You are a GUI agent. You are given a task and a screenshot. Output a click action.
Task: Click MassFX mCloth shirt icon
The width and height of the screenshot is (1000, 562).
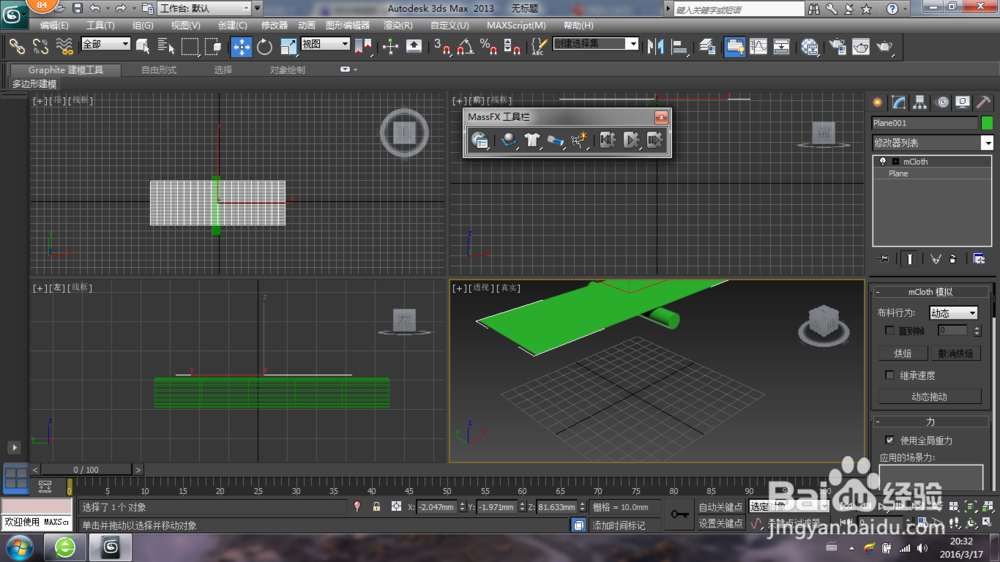coord(531,140)
